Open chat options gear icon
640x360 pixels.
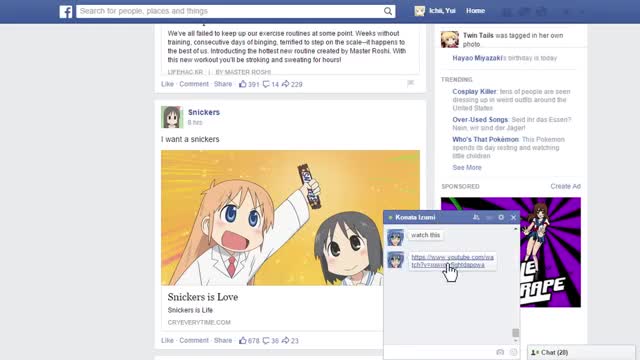click(501, 218)
